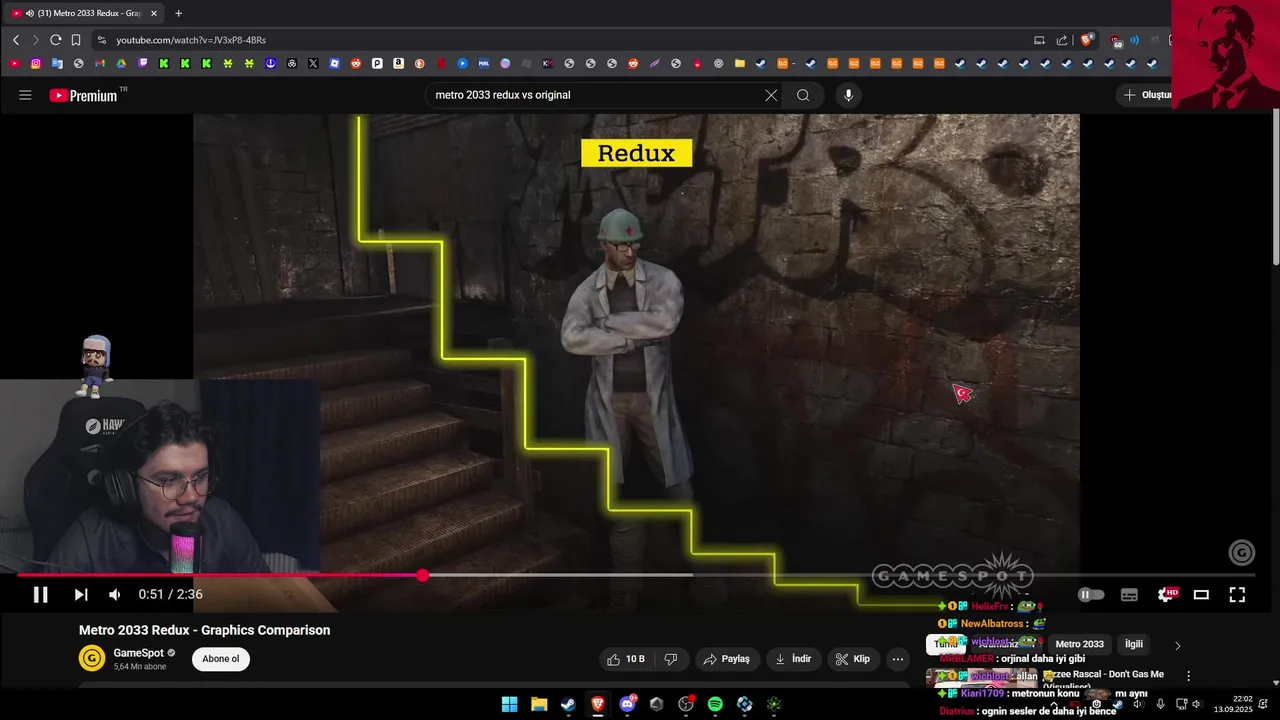Click the red progress bar scrubber

tap(423, 575)
